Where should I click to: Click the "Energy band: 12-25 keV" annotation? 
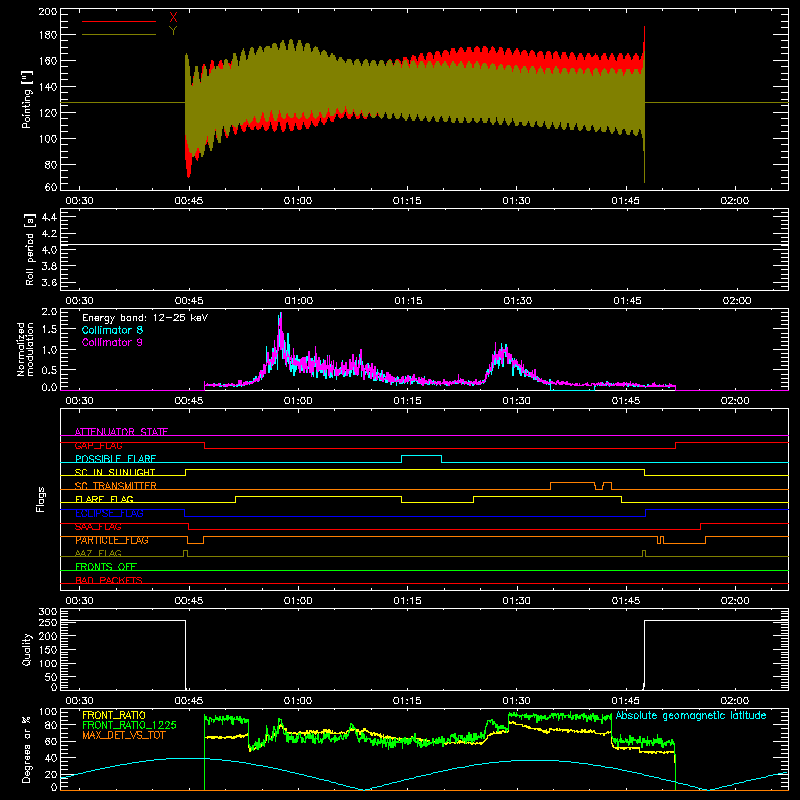click(145, 318)
